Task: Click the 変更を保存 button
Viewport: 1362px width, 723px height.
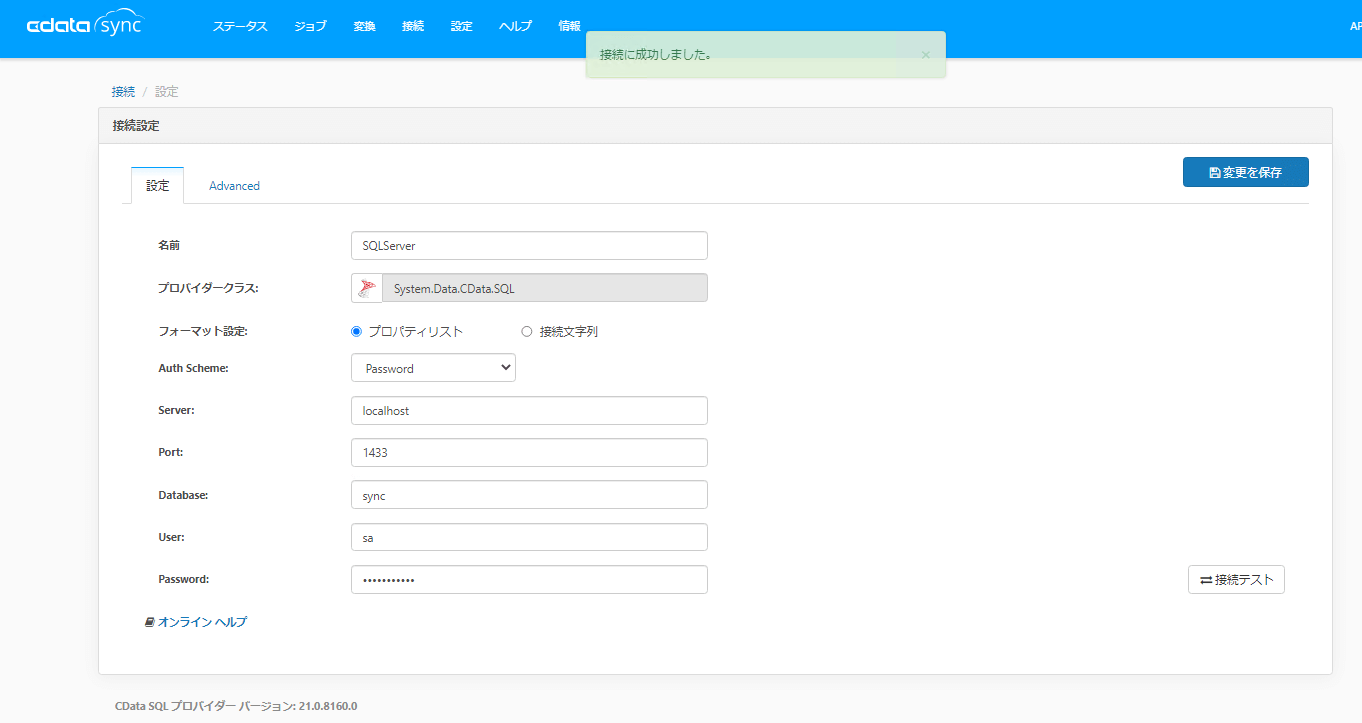Action: pos(1245,172)
